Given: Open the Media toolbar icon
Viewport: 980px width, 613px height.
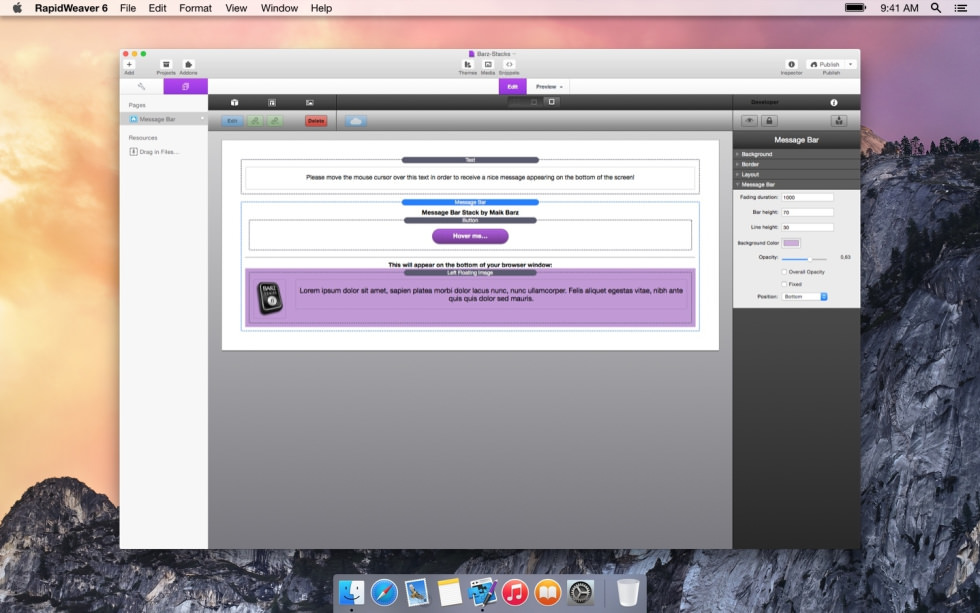Looking at the screenshot, I should tap(488, 64).
